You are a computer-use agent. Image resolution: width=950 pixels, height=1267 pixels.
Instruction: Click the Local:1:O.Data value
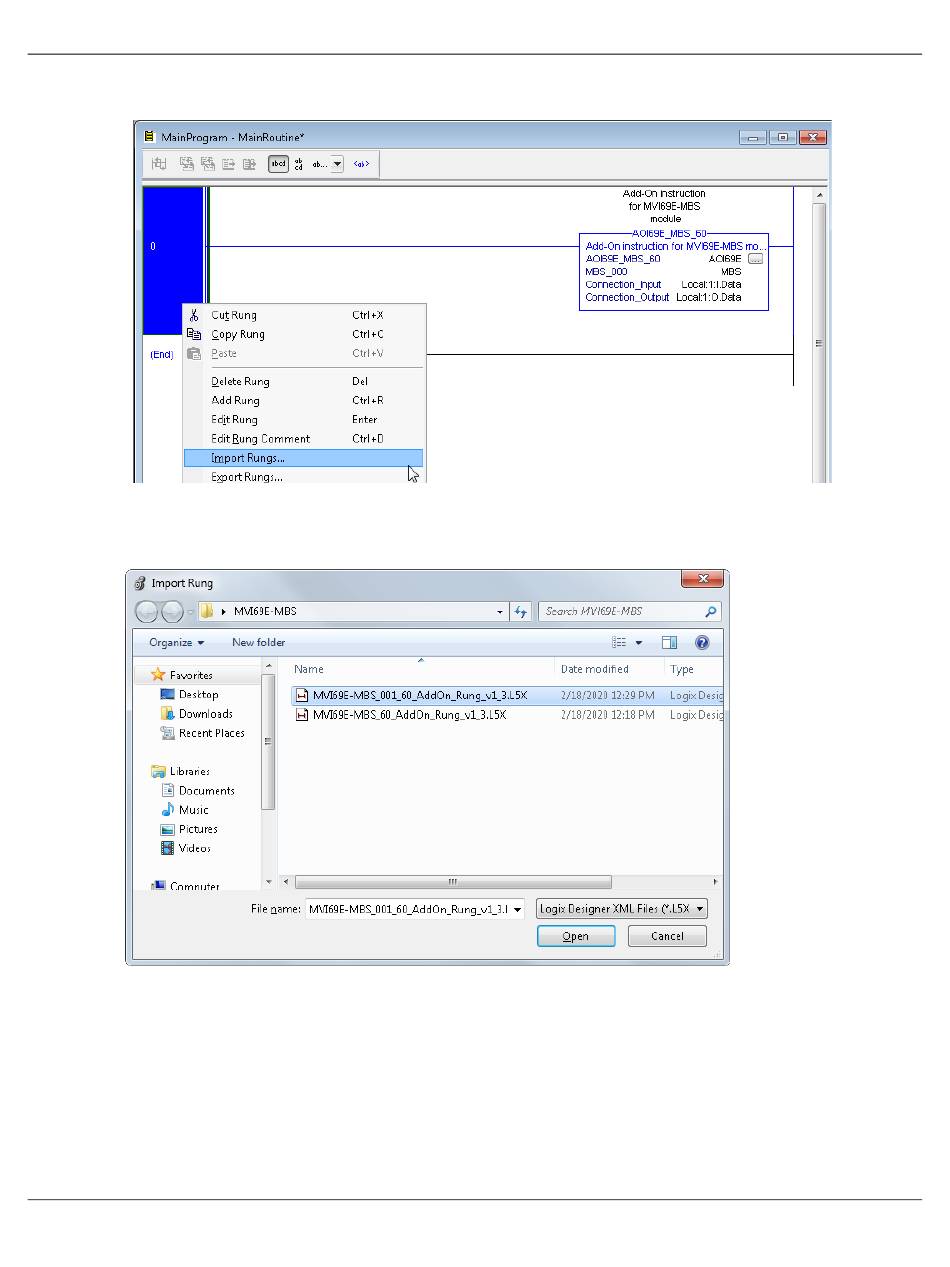point(708,297)
